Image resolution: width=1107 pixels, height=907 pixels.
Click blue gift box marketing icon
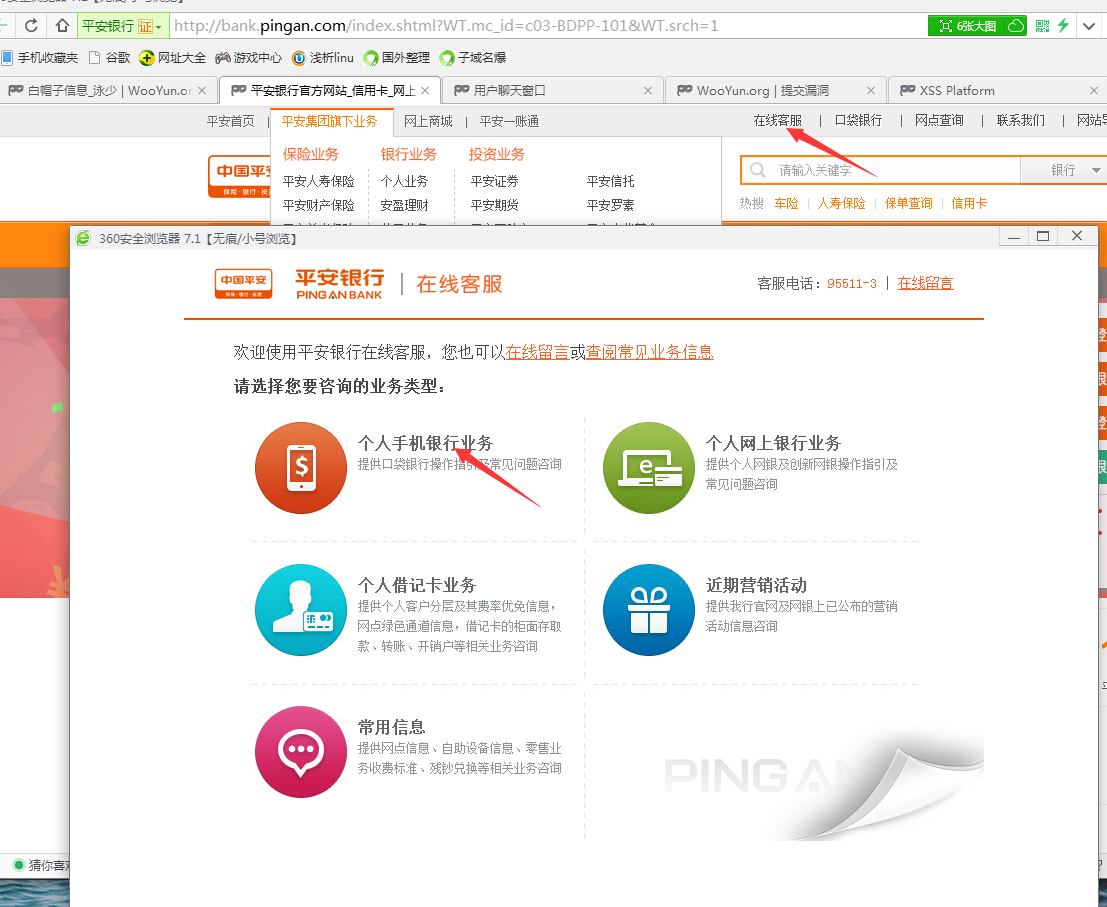pos(649,610)
